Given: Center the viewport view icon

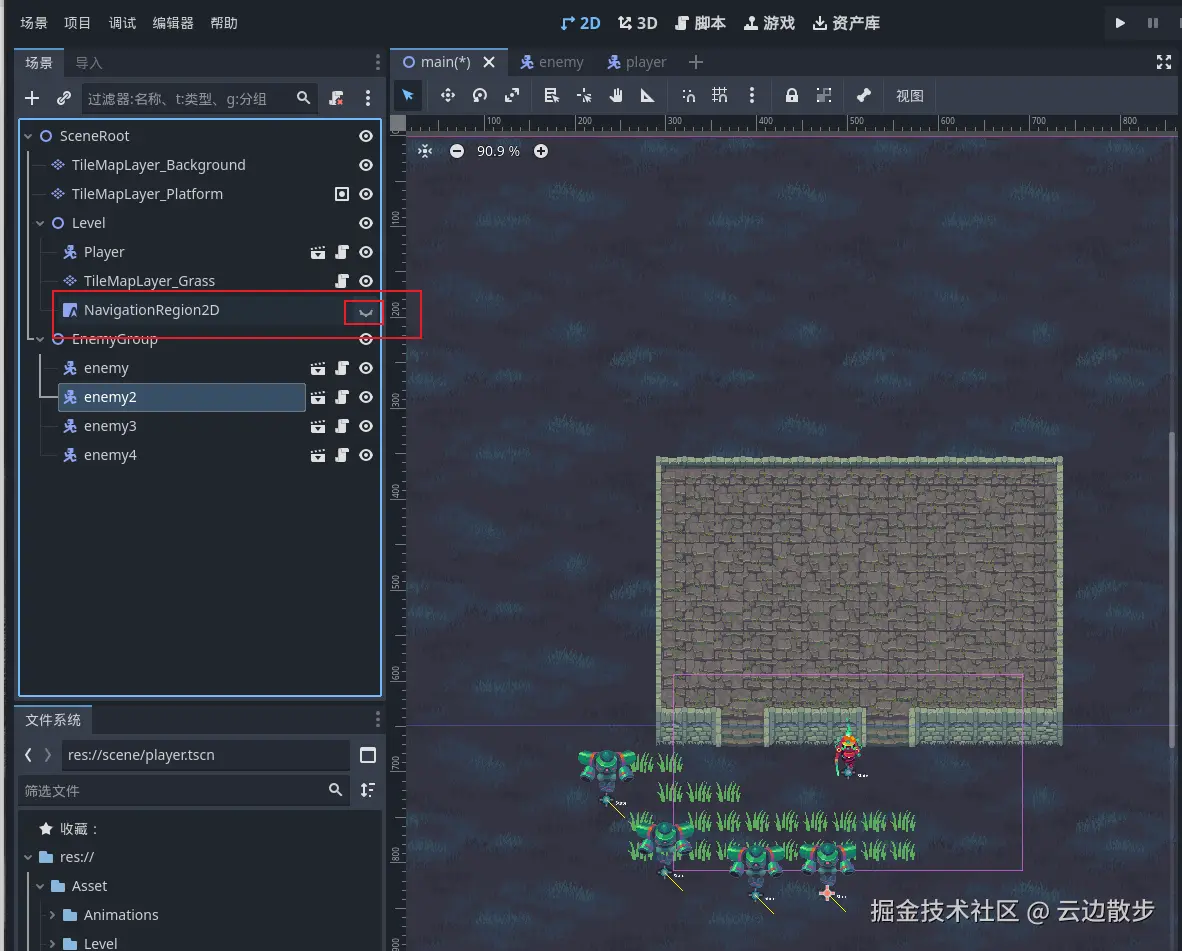Looking at the screenshot, I should 425,151.
